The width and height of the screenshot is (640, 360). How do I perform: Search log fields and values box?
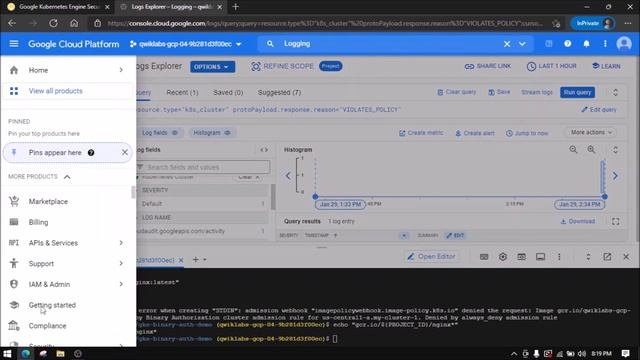tap(204, 167)
